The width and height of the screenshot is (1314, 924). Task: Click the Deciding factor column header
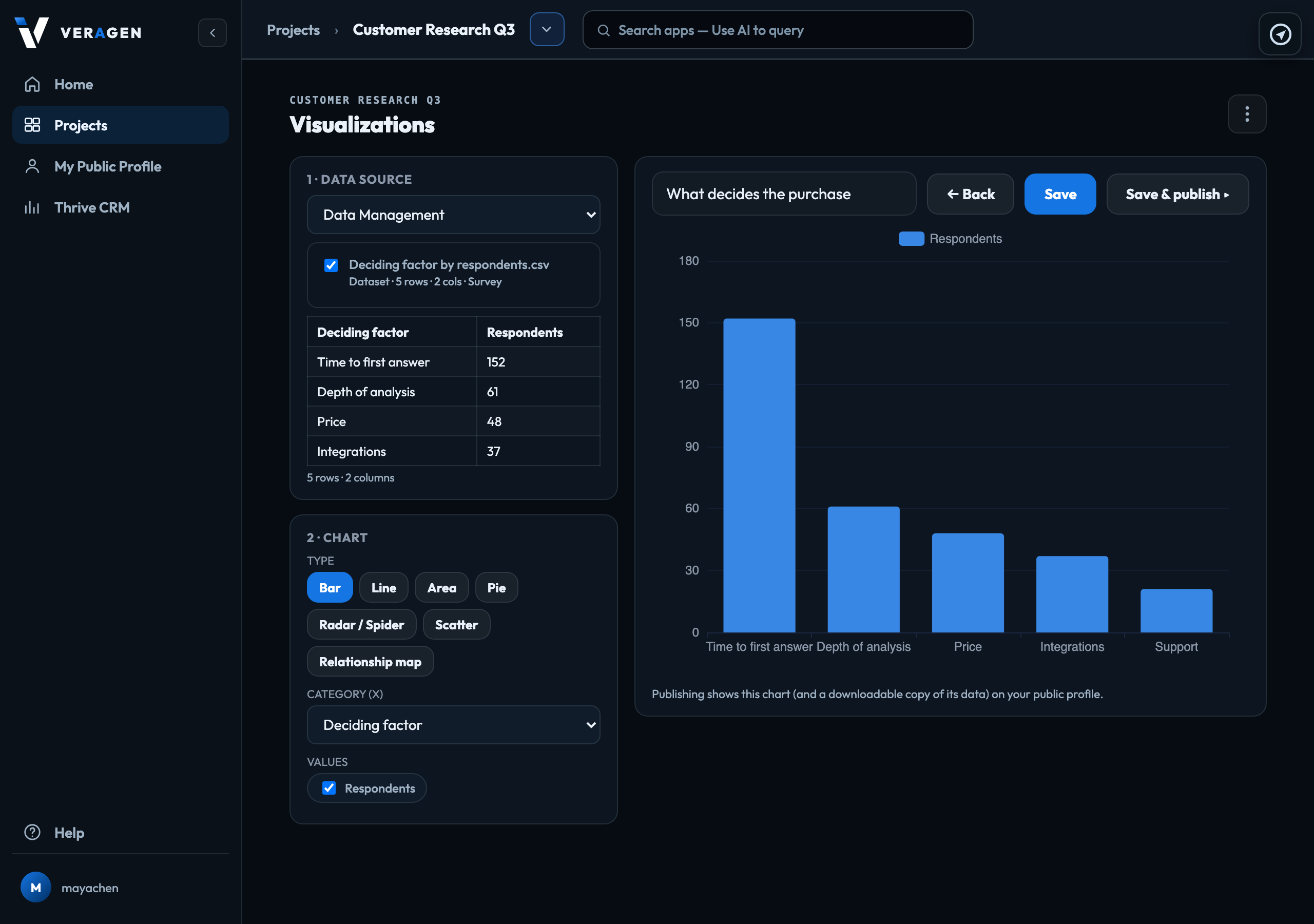tap(392, 332)
